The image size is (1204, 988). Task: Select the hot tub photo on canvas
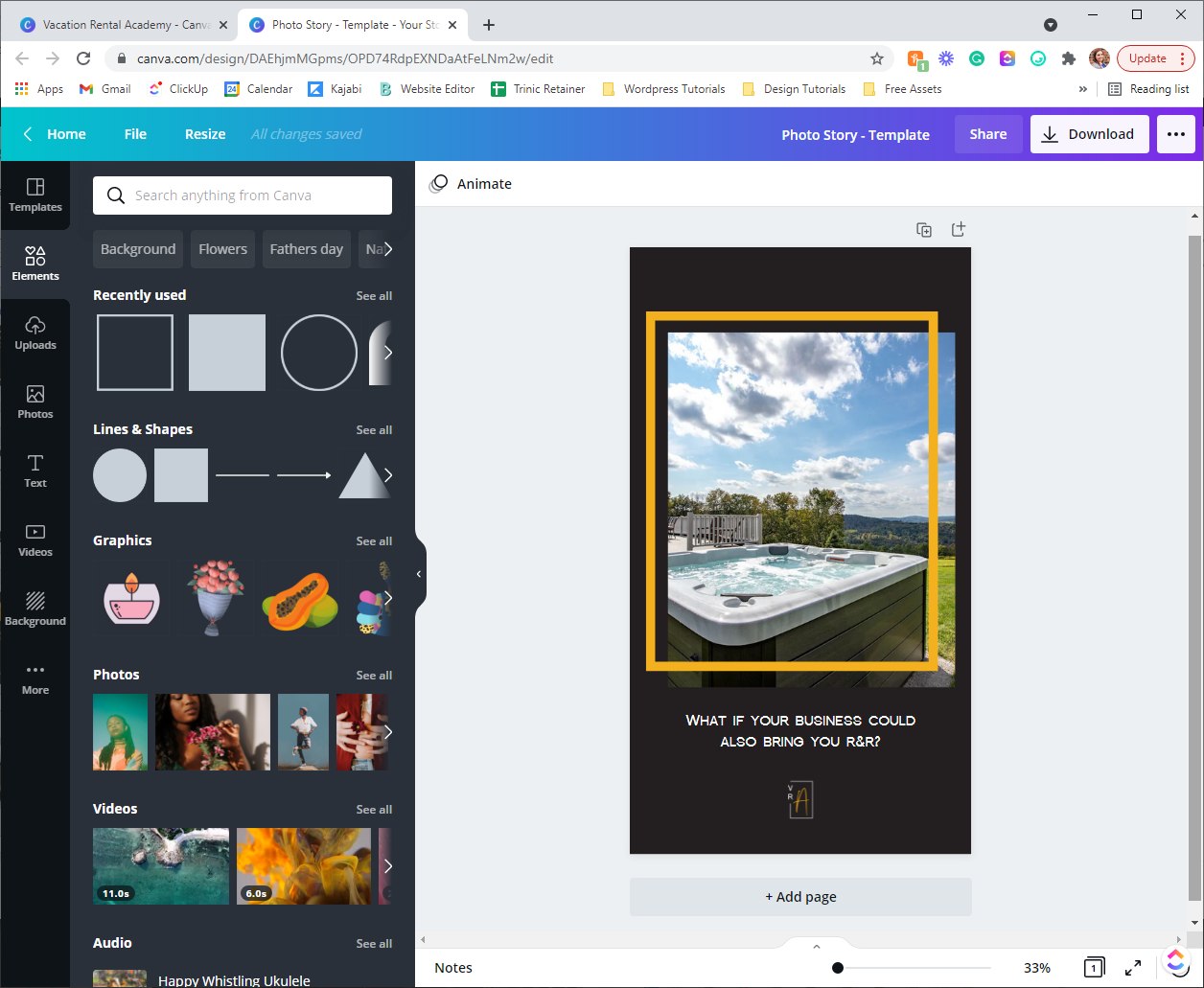pyautogui.click(x=811, y=510)
